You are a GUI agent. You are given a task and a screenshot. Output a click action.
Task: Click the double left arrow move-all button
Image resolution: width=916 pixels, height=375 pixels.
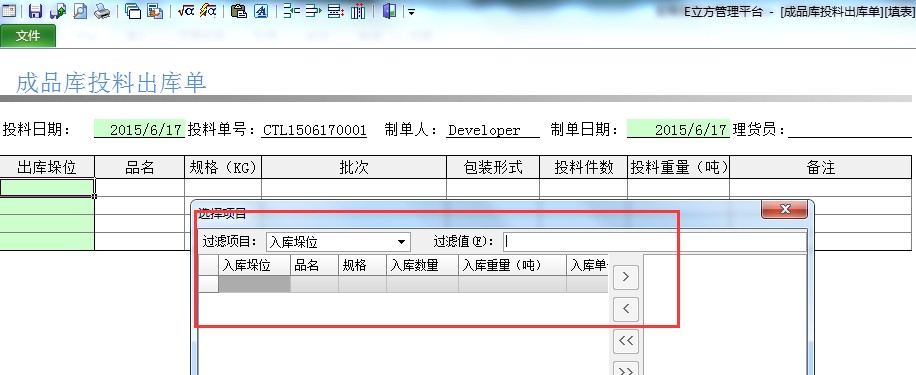coord(626,341)
